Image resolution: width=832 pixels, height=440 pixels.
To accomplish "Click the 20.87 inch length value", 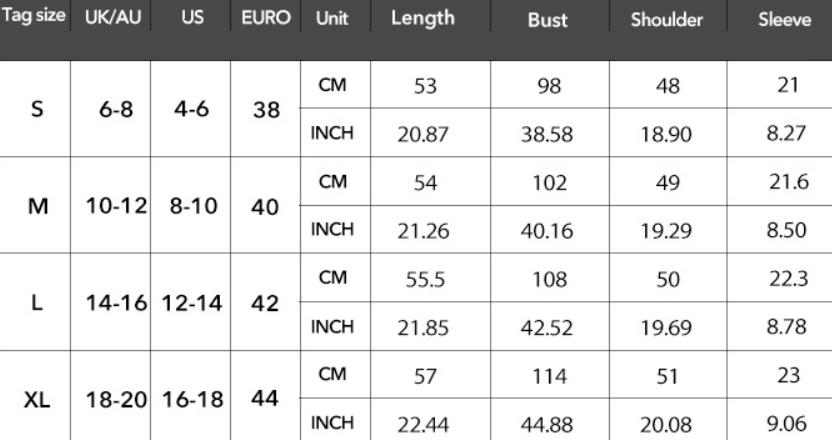I will tap(422, 135).
